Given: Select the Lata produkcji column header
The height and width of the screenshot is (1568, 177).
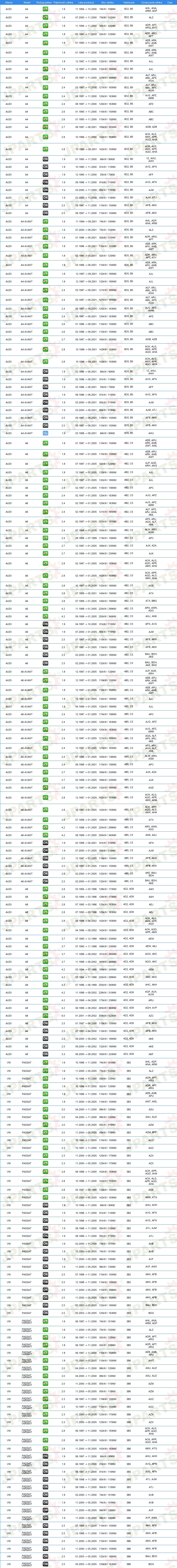Looking at the screenshot, I should click(x=86, y=2).
